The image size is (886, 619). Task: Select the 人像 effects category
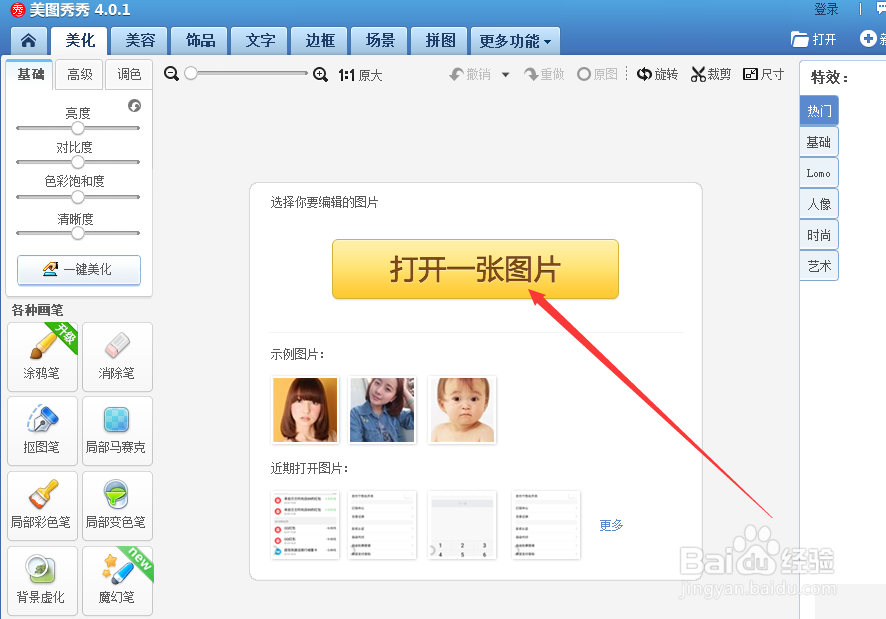(819, 204)
